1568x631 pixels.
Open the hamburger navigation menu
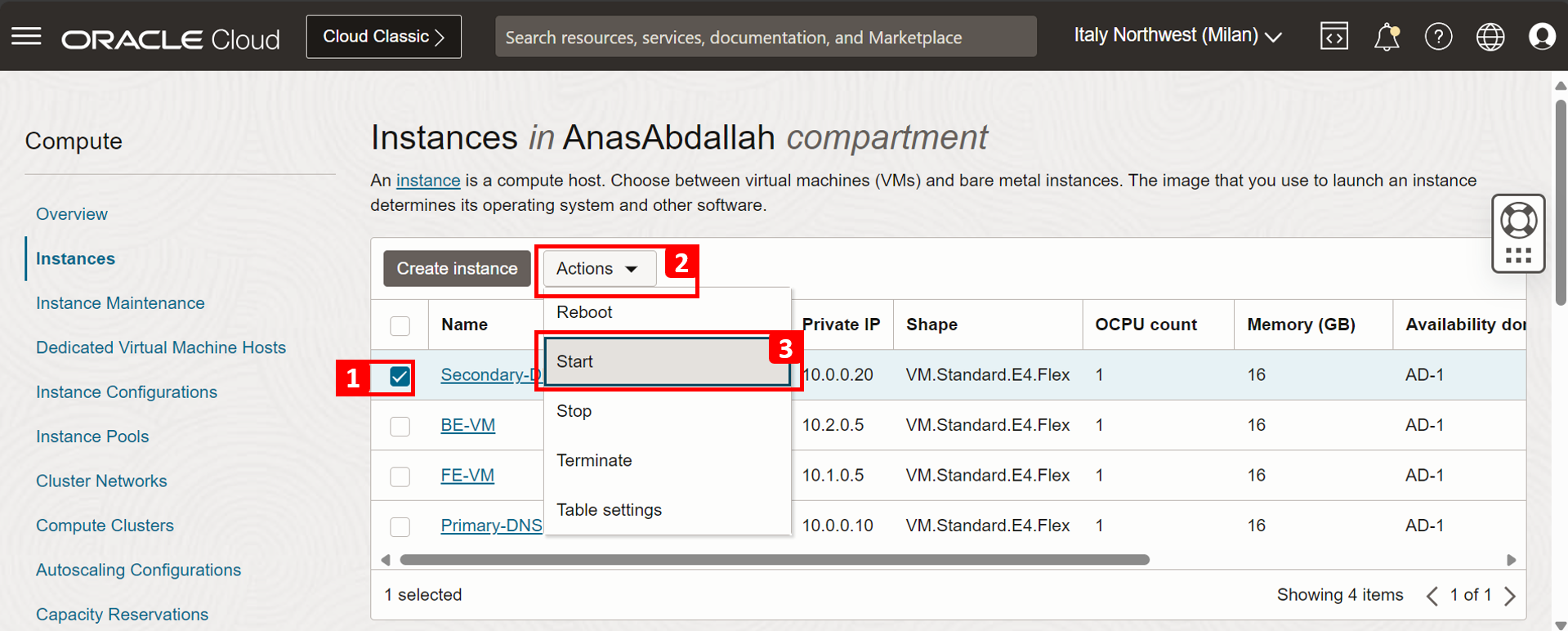26,36
